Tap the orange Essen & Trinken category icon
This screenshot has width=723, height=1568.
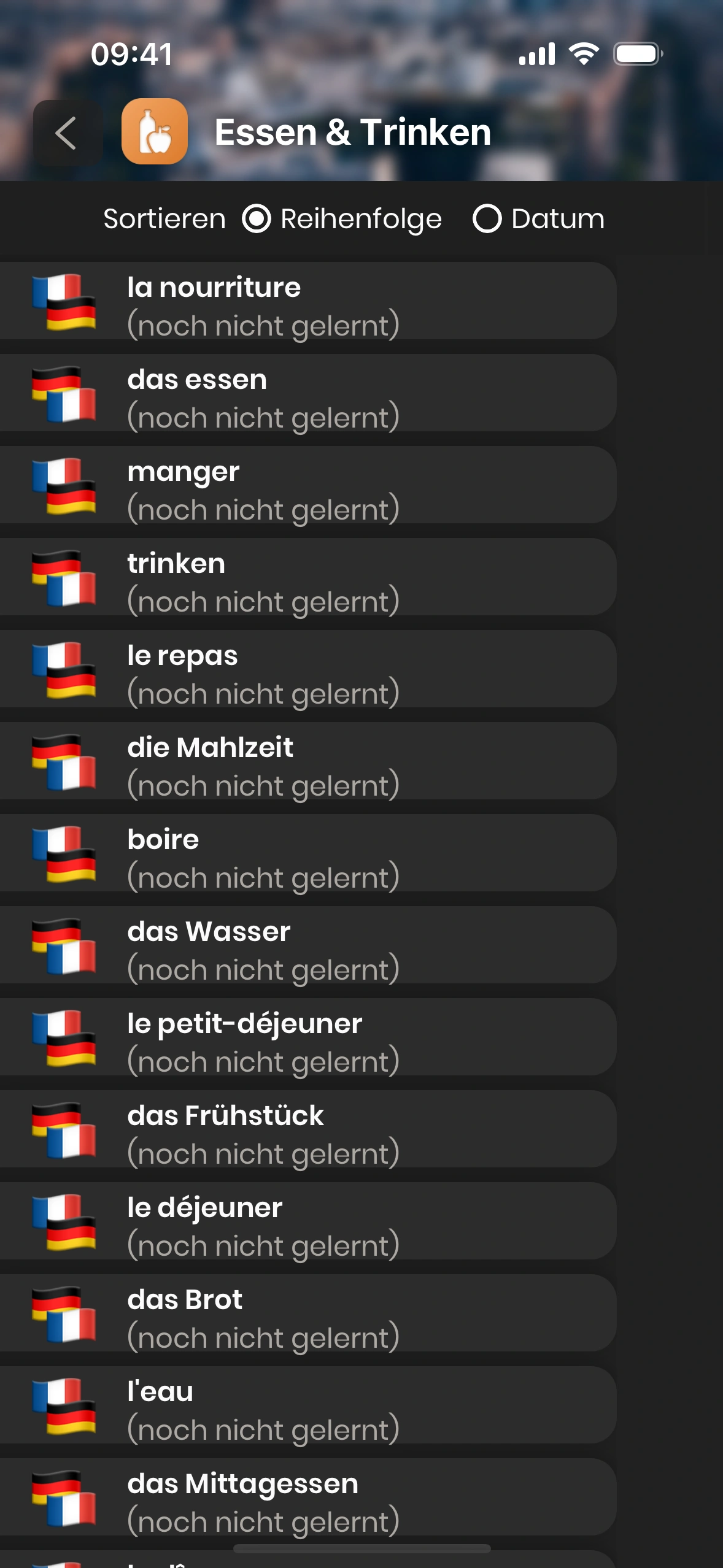click(x=155, y=132)
